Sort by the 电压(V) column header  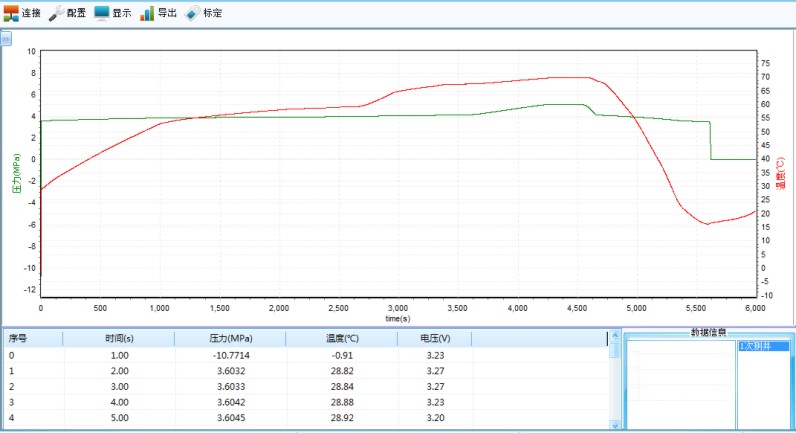435,339
